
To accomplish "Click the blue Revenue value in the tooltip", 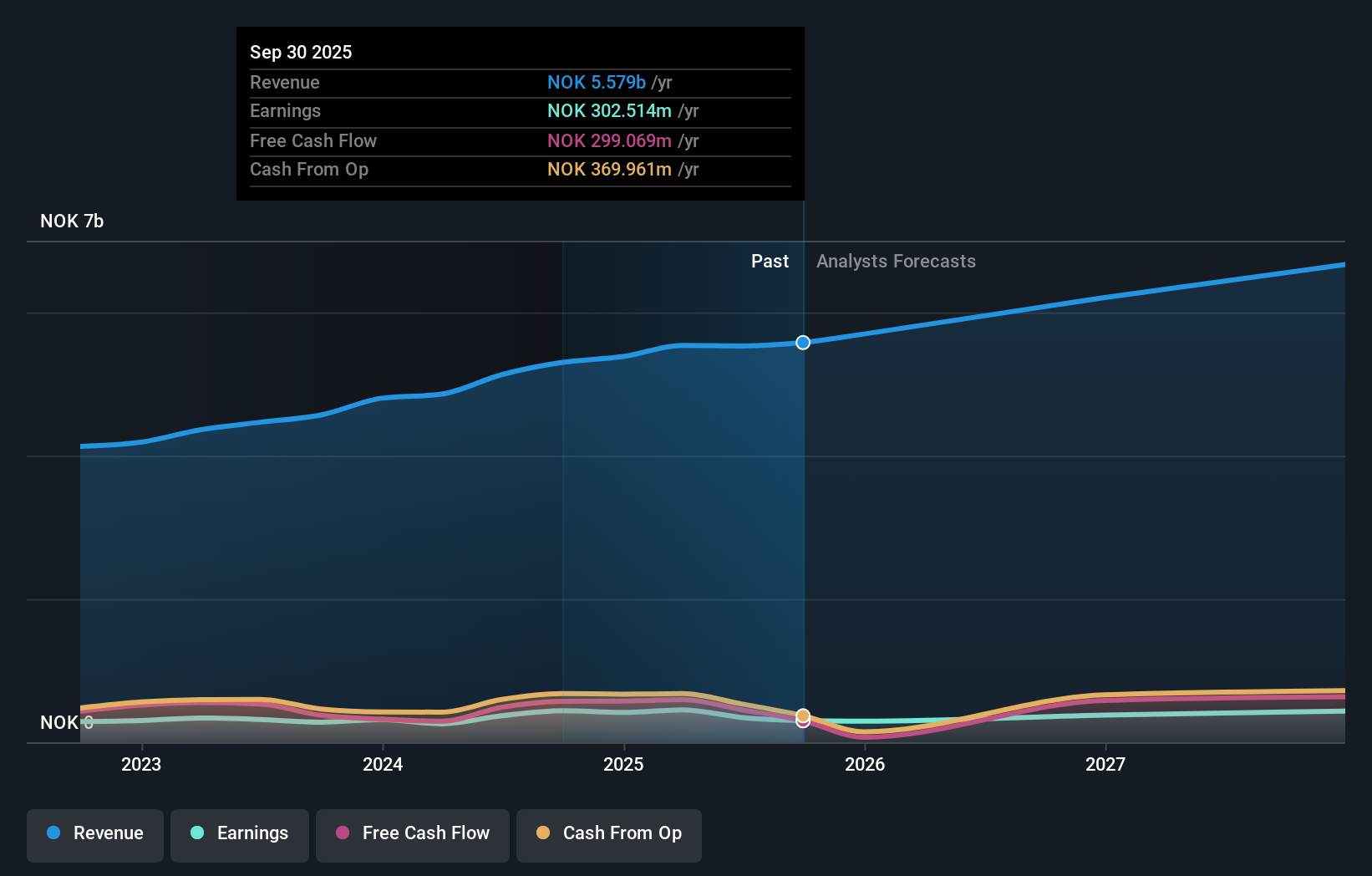I will (596, 83).
